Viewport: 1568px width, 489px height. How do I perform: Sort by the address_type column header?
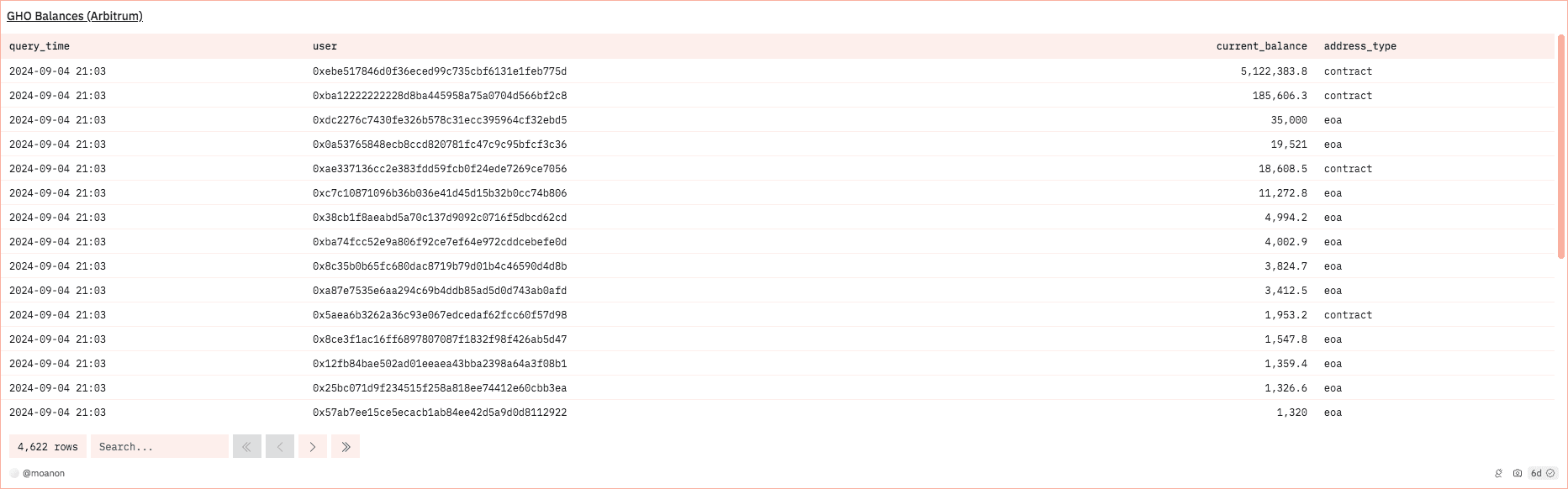tap(1359, 46)
